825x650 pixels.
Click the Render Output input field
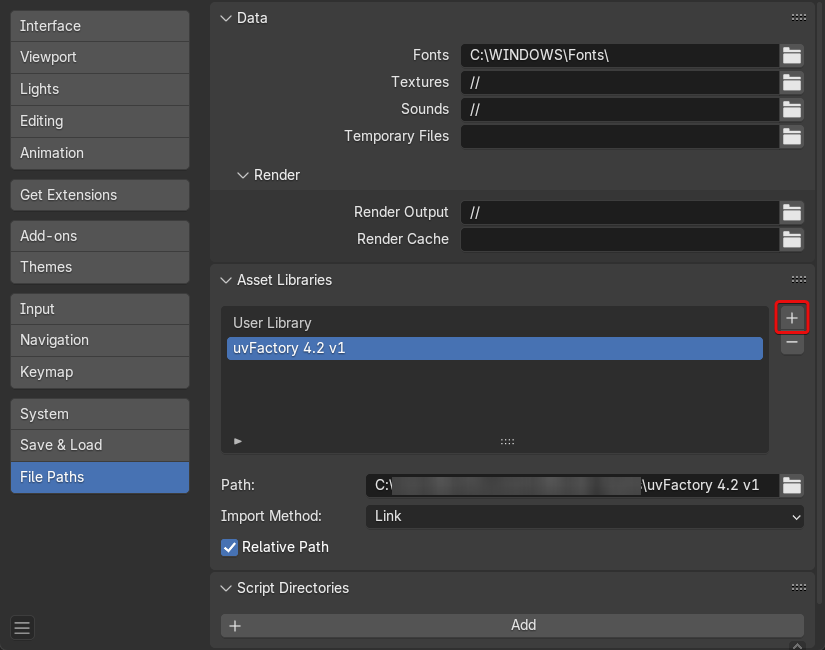(620, 213)
